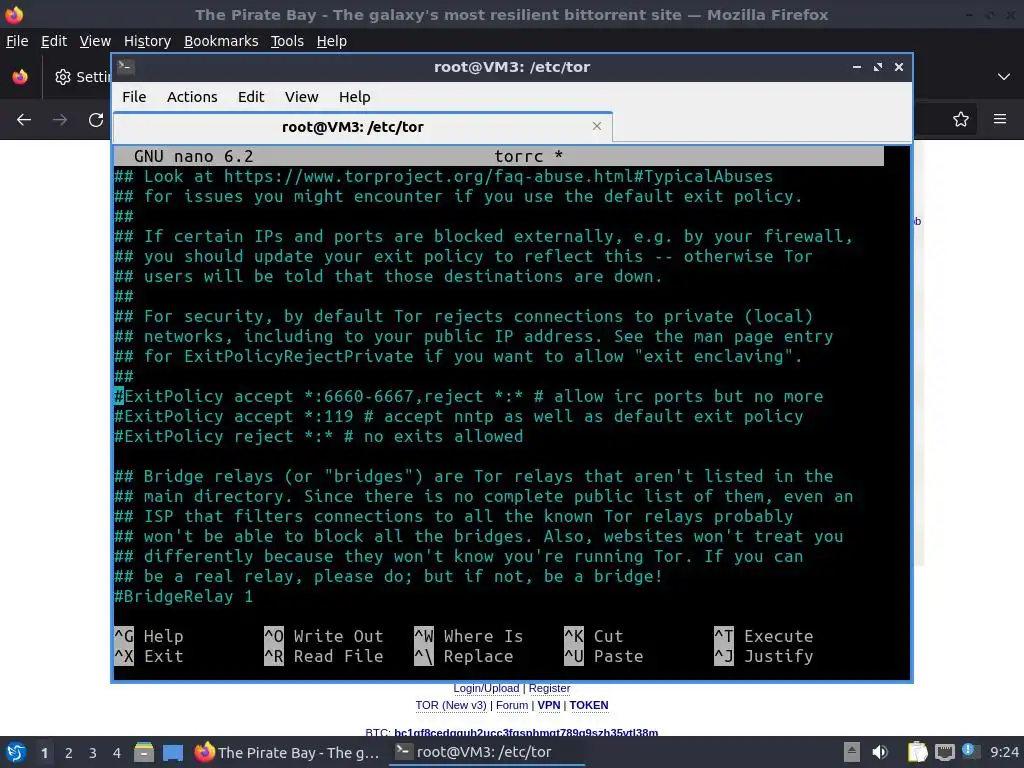Click Firefox back arrow button
Image resolution: width=1024 pixels, height=768 pixels.
click(24, 120)
